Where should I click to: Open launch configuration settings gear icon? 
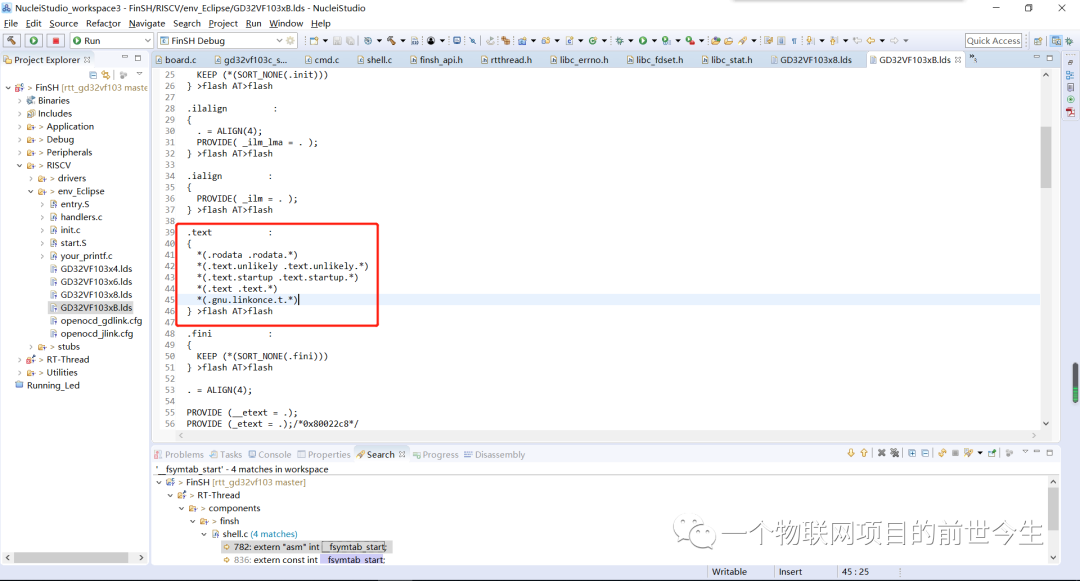pyautogui.click(x=291, y=41)
